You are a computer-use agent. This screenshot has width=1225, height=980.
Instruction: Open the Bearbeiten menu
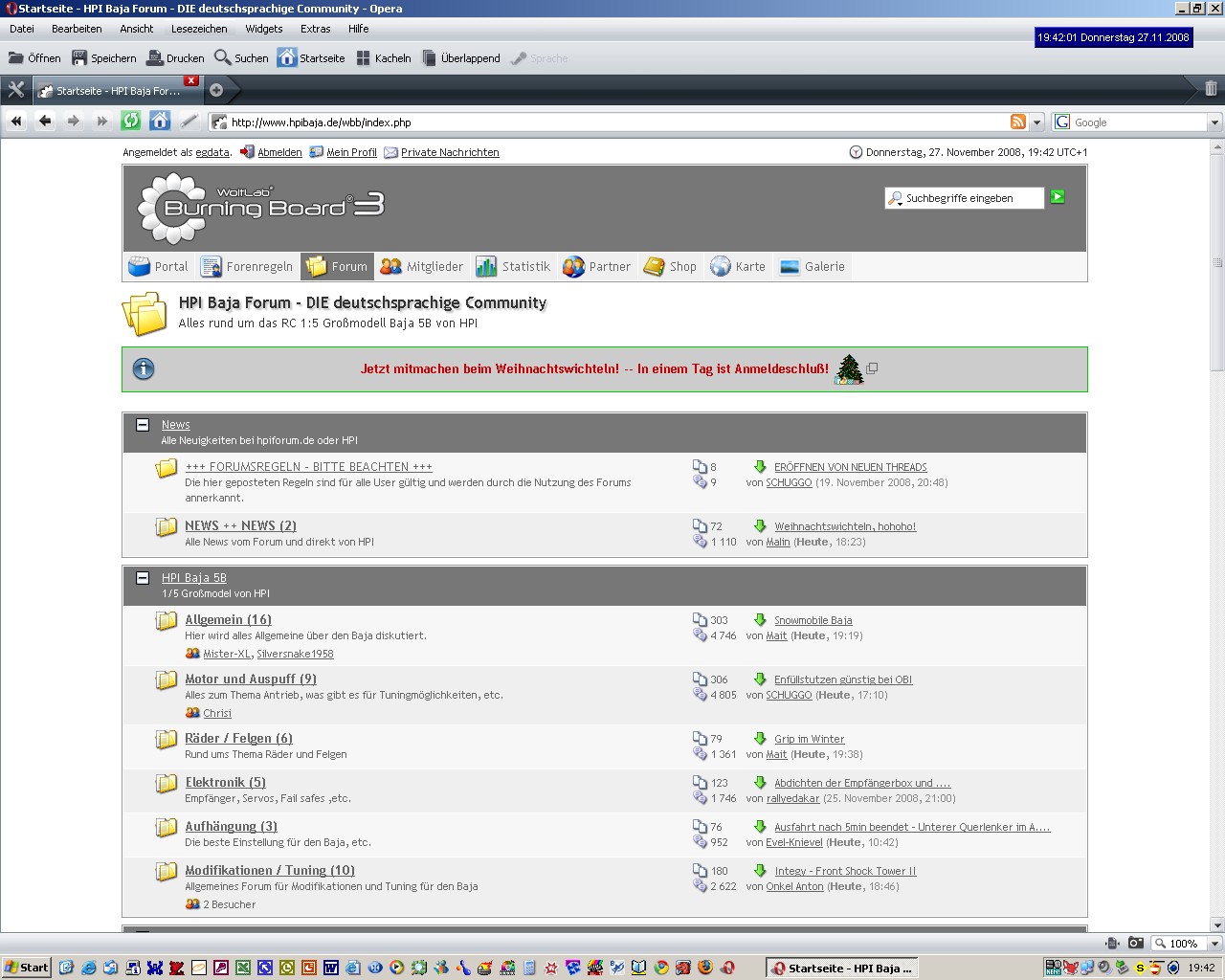[77, 29]
